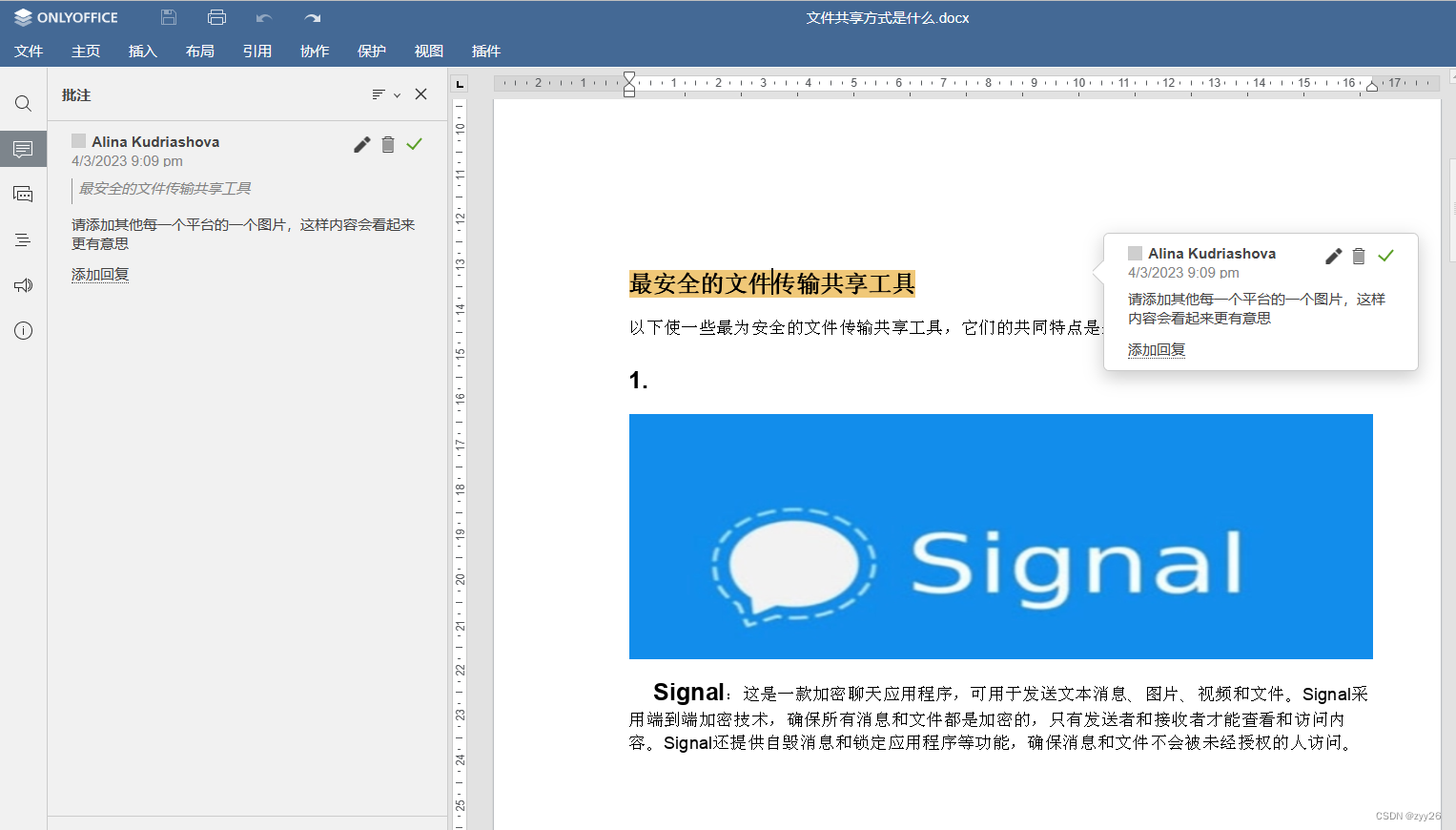Toggle the comments panel icon in sidebar
The width and height of the screenshot is (1456, 830).
pos(23,149)
